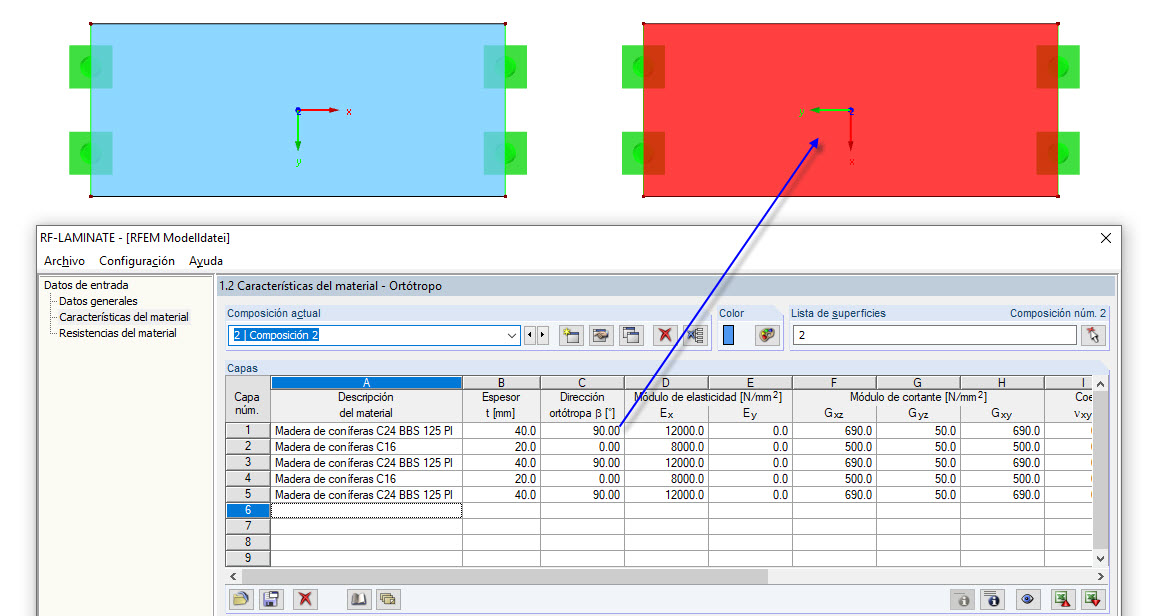
Task: Click the Lista de superficies input field
Action: click(934, 336)
